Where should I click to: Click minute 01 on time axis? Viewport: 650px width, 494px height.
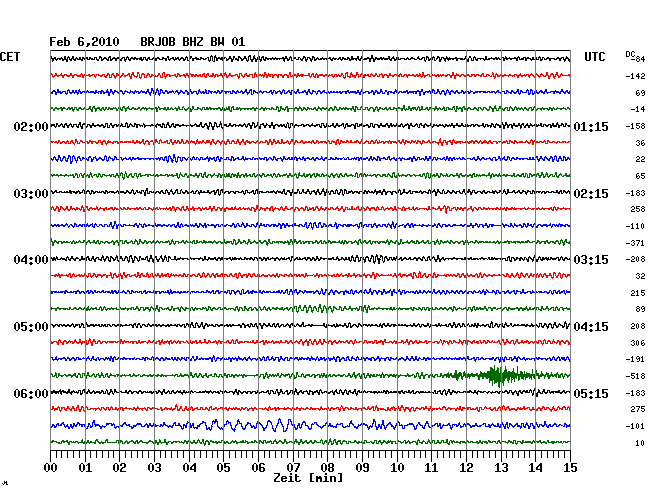[x=85, y=468]
